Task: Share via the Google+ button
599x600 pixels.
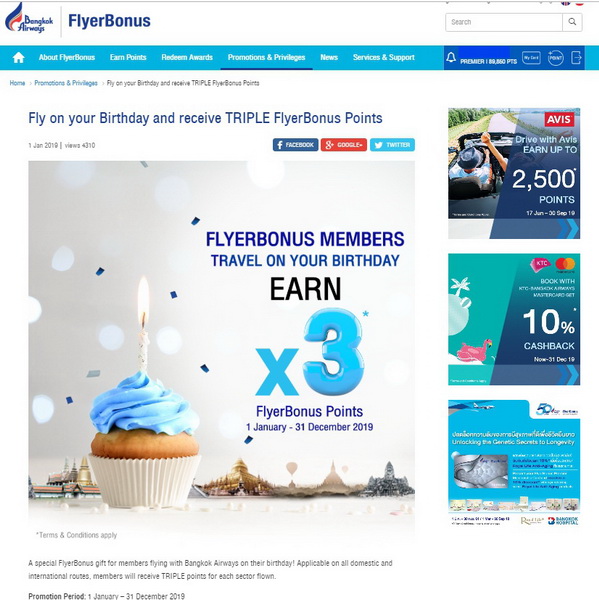Action: pyautogui.click(x=344, y=145)
